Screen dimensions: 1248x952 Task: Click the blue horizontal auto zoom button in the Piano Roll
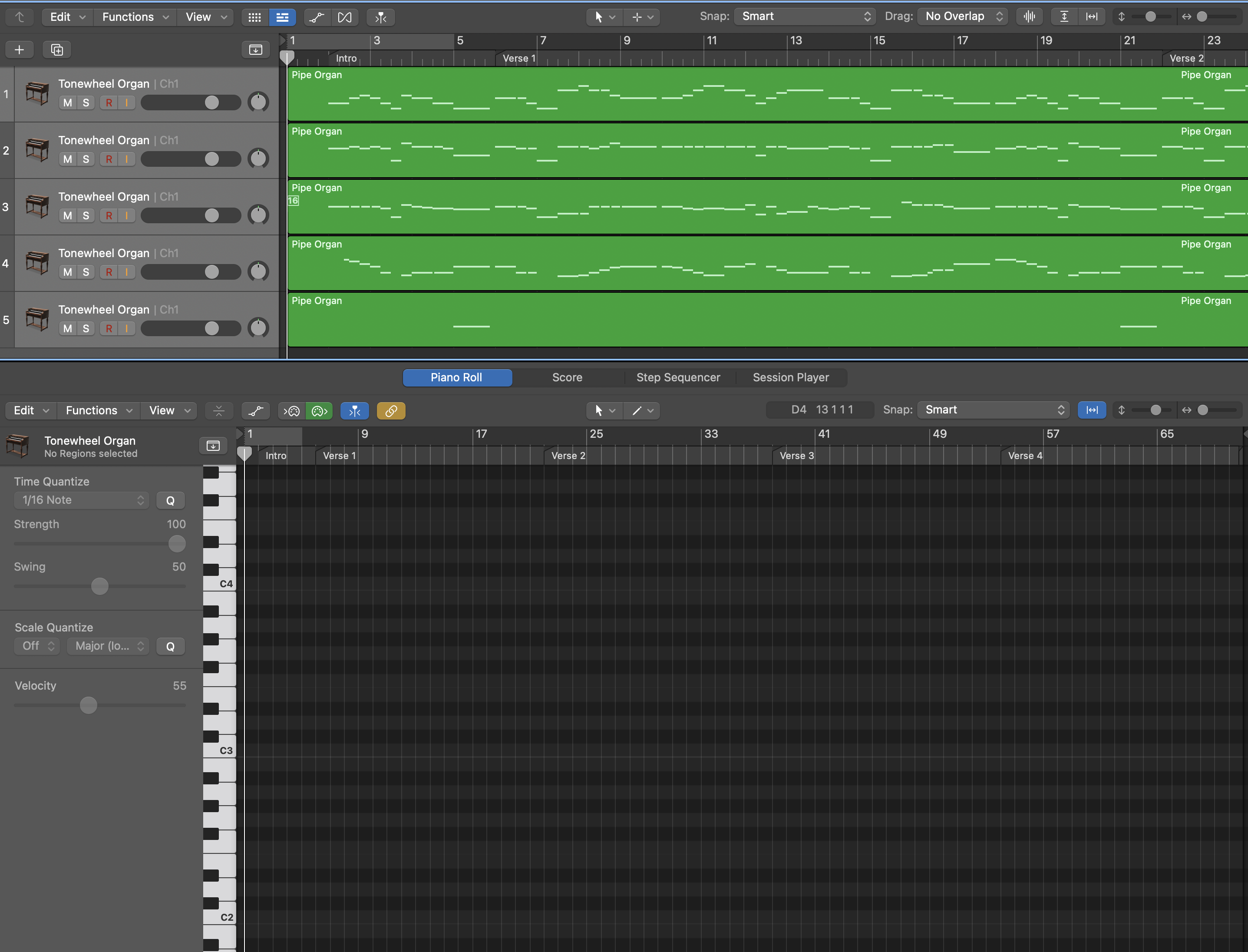[x=1092, y=410]
